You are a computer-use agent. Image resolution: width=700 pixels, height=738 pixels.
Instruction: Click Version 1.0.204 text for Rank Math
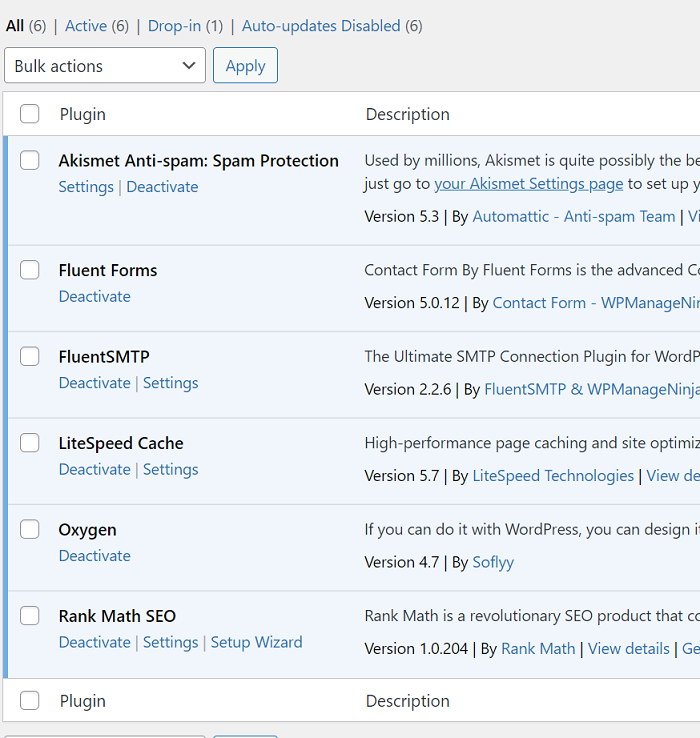coord(416,649)
